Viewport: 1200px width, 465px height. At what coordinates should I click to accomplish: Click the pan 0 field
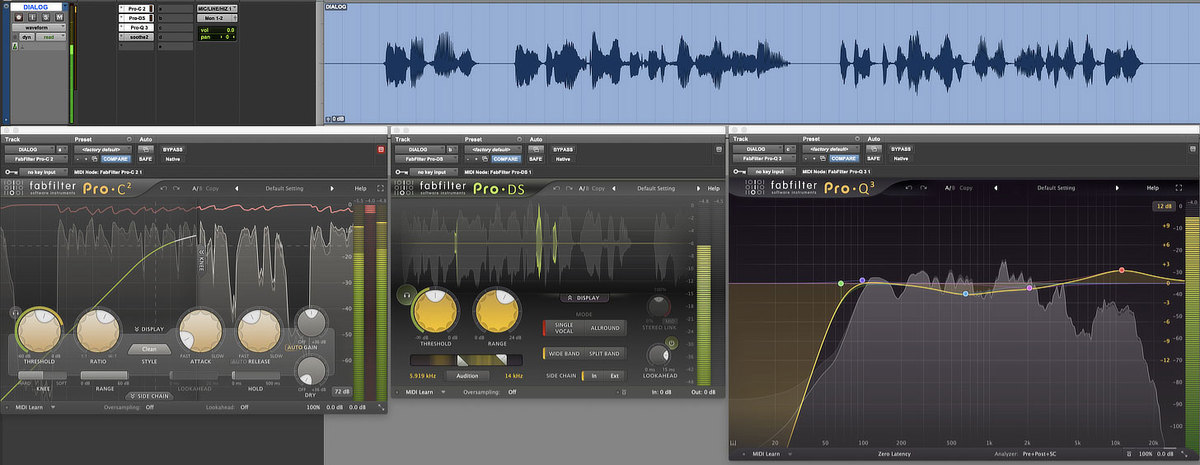click(x=217, y=37)
